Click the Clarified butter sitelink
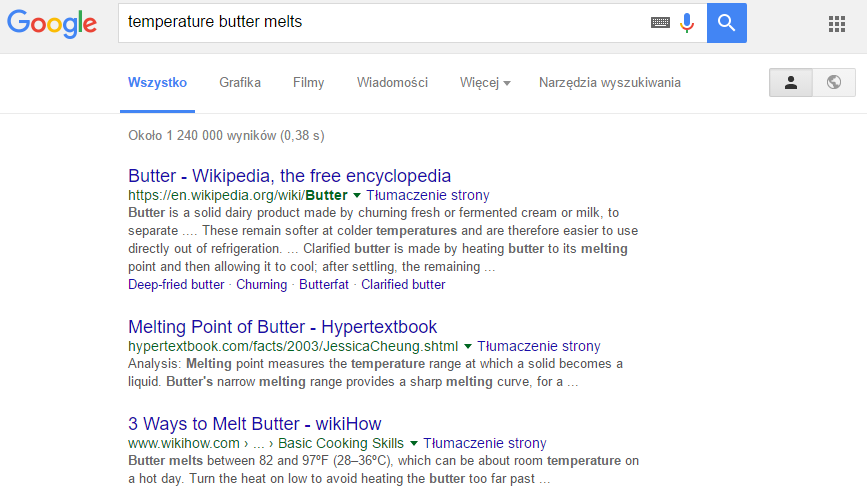This screenshot has width=867, height=503. point(403,285)
